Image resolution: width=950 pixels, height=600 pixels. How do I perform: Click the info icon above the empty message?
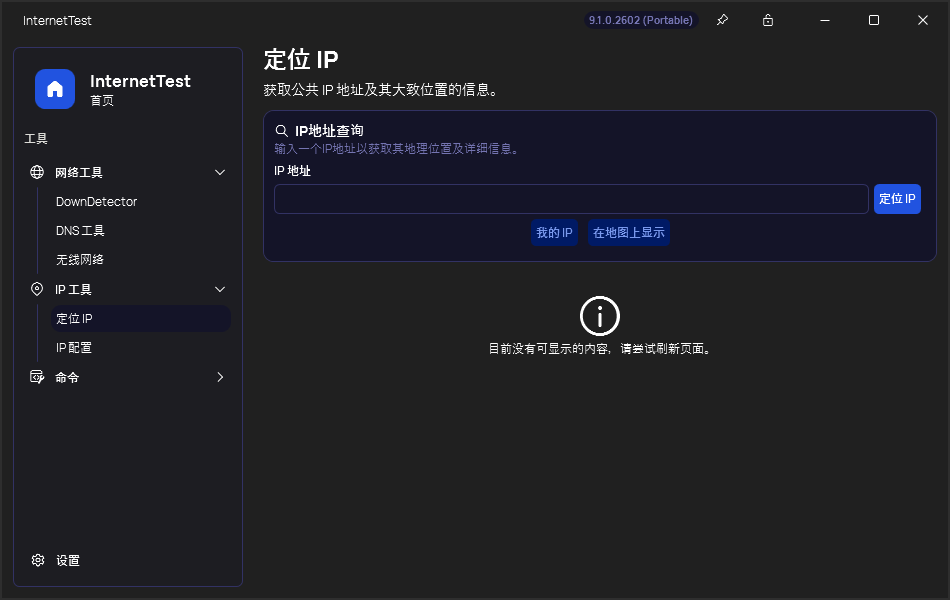(600, 315)
